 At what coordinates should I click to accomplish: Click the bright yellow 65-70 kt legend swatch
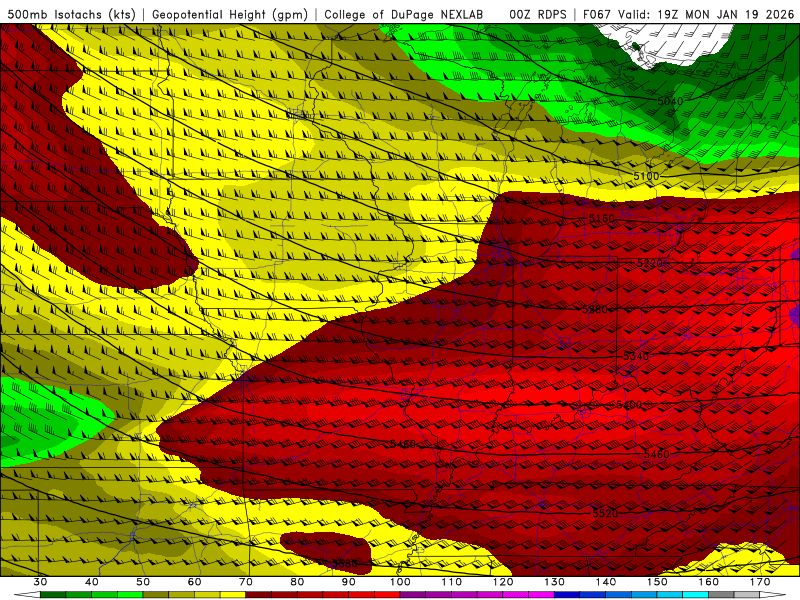click(x=233, y=595)
